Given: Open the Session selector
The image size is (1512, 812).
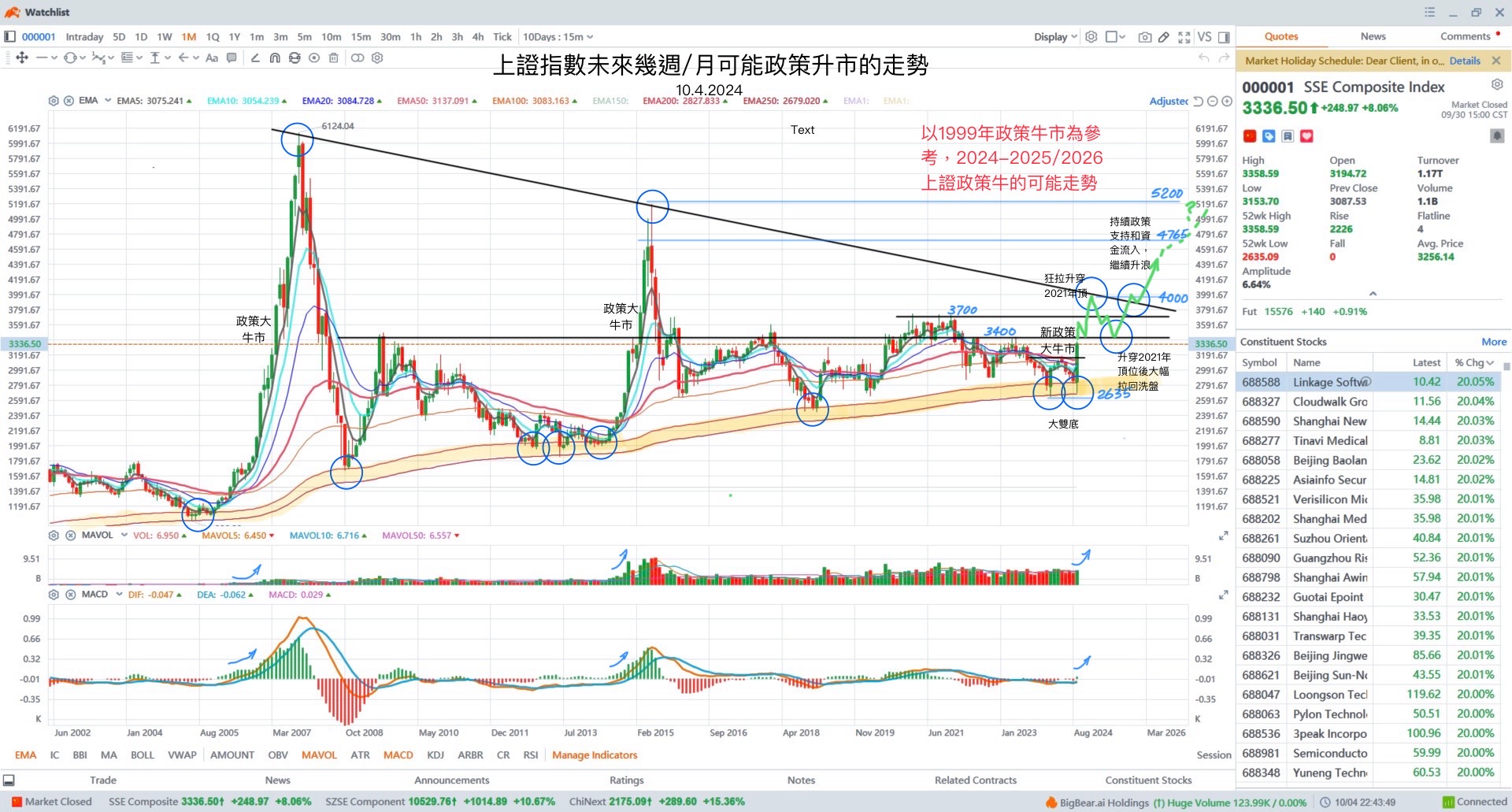Looking at the screenshot, I should pyautogui.click(x=1214, y=755).
